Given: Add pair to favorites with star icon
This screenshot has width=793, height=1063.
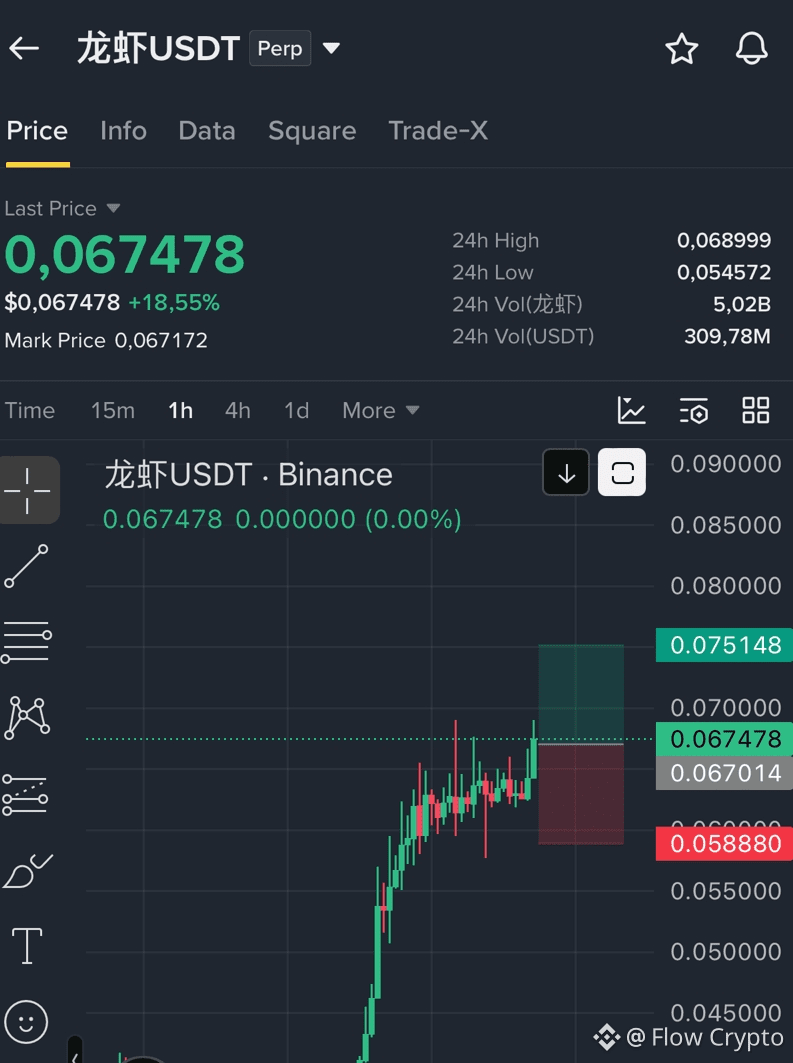Looking at the screenshot, I should click(681, 49).
